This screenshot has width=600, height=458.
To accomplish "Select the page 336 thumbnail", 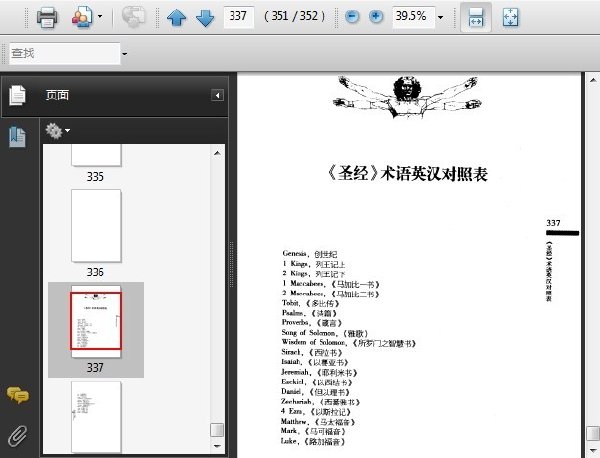I will click(x=96, y=226).
